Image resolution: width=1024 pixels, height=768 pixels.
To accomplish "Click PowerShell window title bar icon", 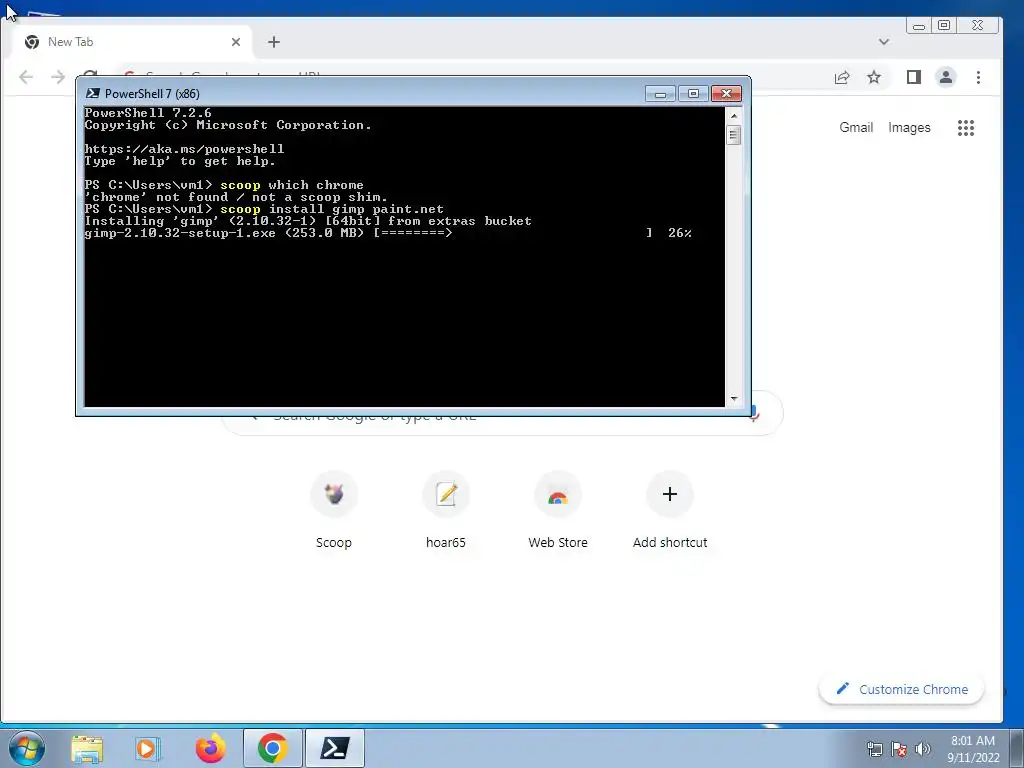I will coord(93,93).
